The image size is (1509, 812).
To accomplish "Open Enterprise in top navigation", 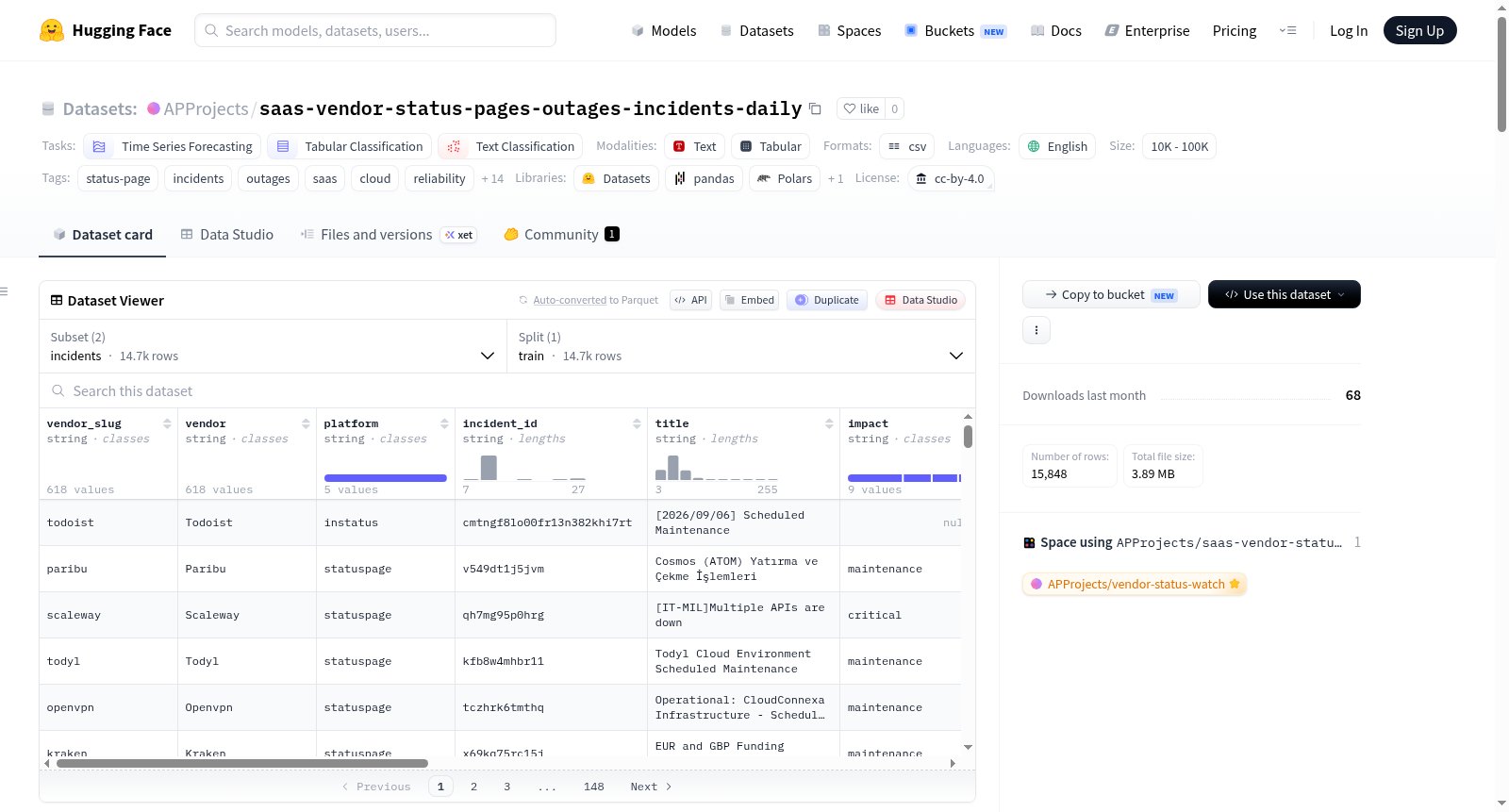I will (x=1147, y=30).
